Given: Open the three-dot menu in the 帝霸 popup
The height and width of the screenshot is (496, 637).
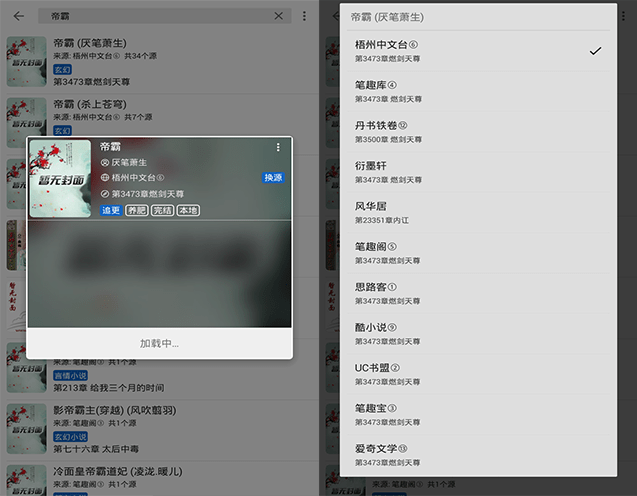Looking at the screenshot, I should tap(278, 147).
